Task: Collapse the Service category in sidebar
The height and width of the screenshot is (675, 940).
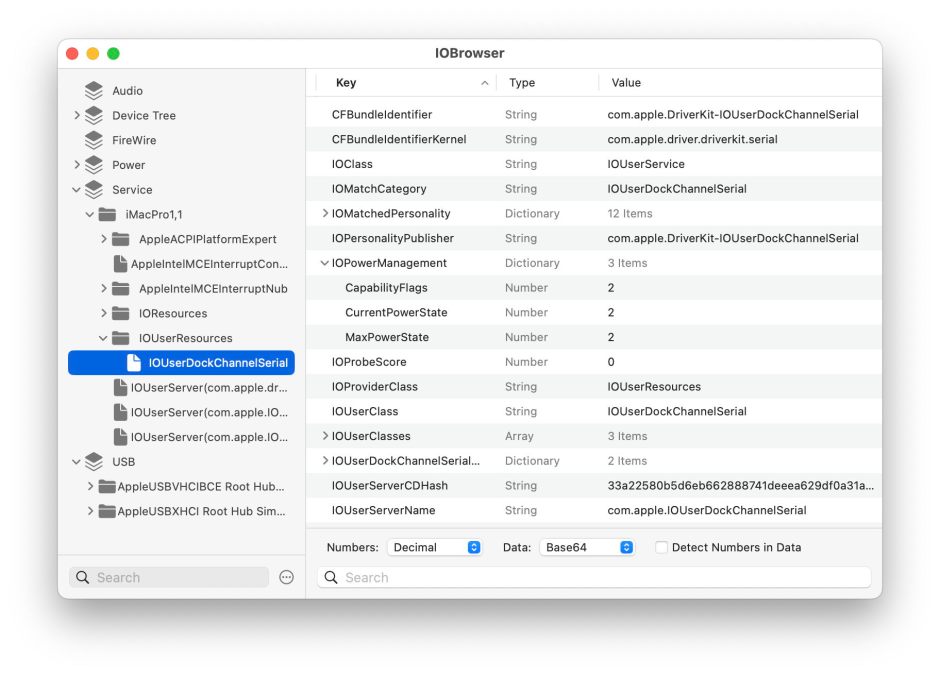Action: 77,190
